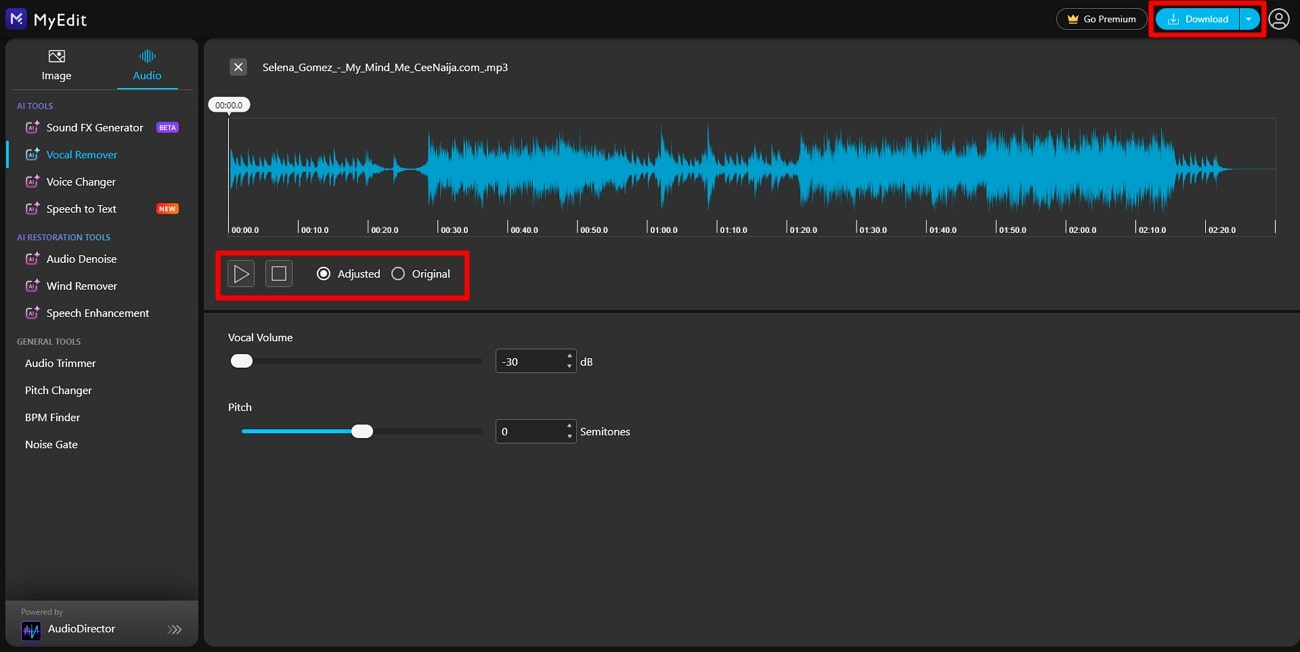
Task: Open the Audio Trimmer tool
Action: 60,364
